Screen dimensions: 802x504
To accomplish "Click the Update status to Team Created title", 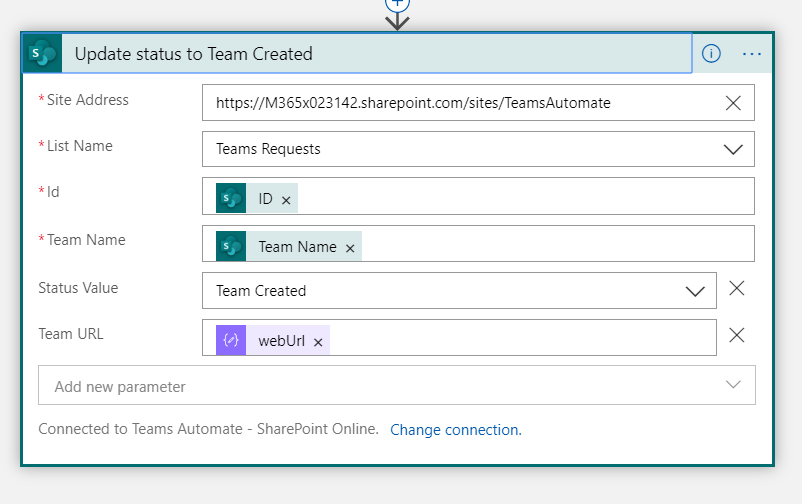I will (193, 54).
